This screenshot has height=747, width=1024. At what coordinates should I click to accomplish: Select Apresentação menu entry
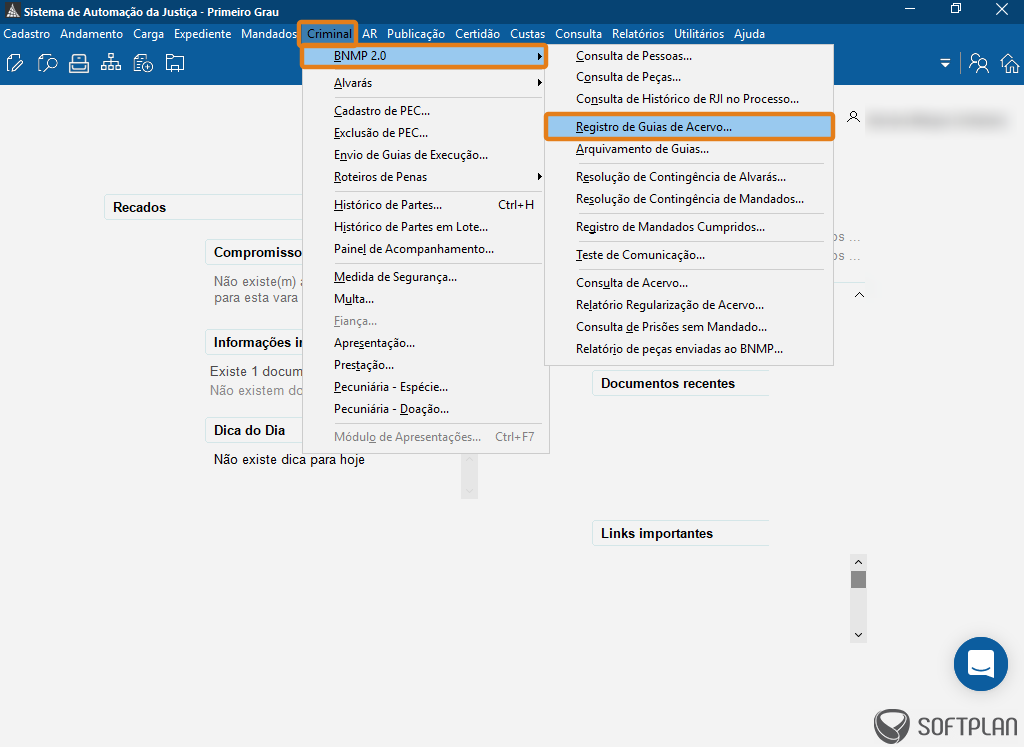point(424,343)
